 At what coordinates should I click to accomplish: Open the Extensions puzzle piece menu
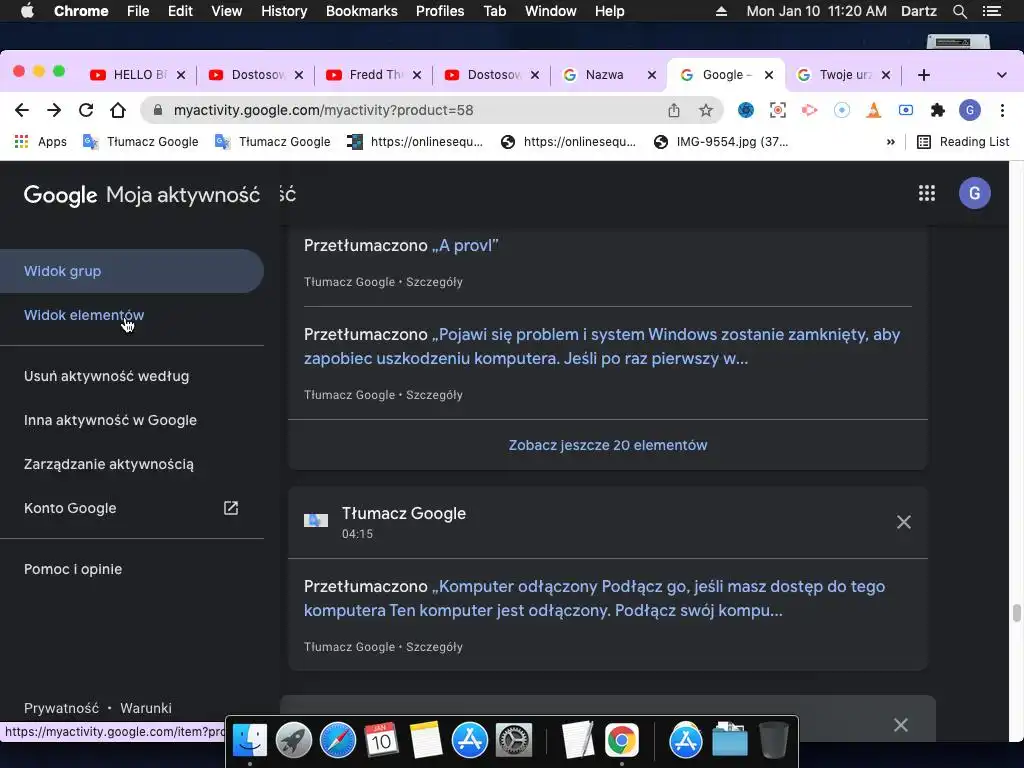click(938, 110)
